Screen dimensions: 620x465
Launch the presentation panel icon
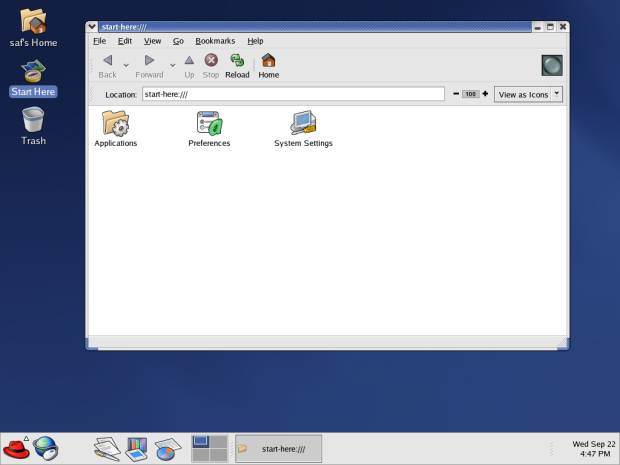[137, 449]
